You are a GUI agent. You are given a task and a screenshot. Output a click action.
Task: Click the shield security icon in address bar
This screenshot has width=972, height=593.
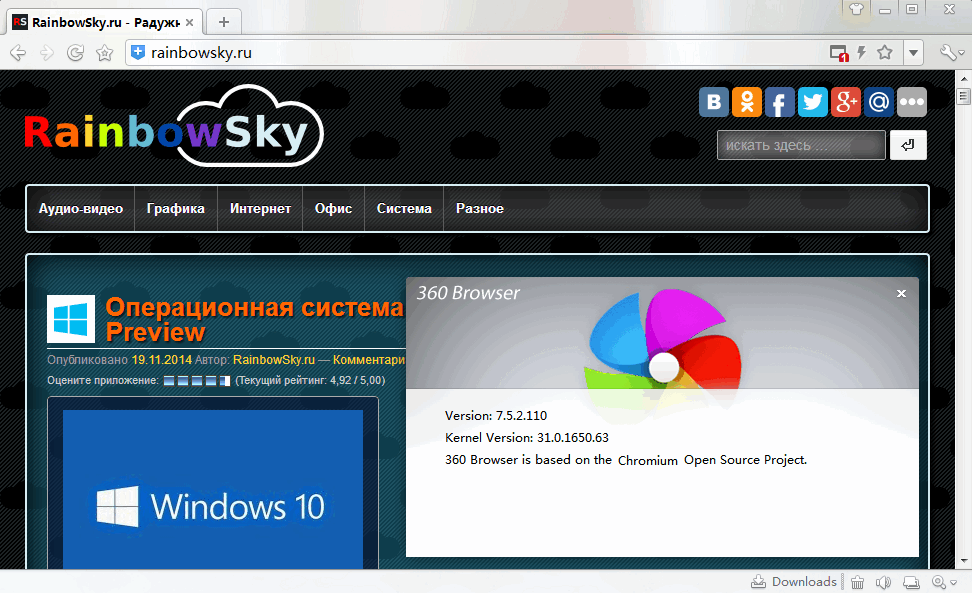[138, 53]
